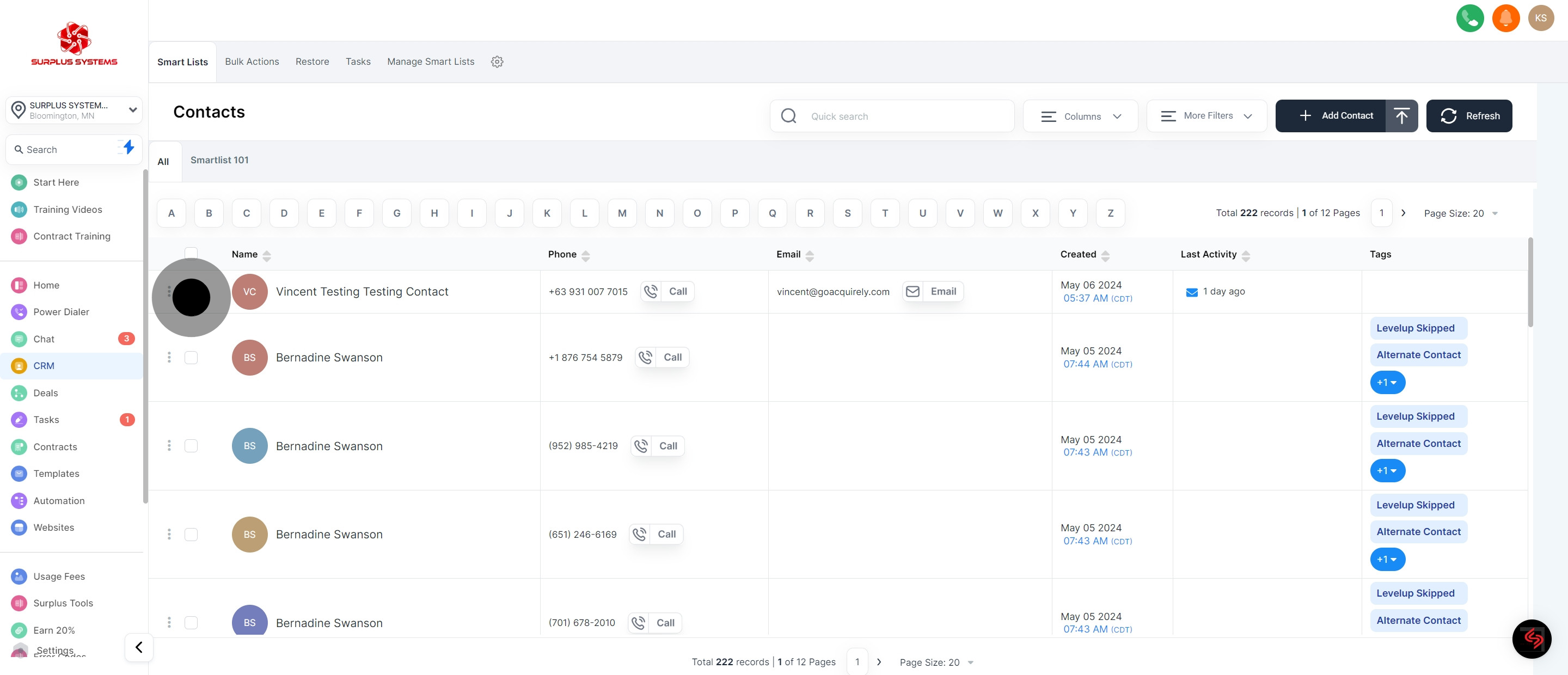Screen dimensions: 1568x675
Task: Open the More Filters dropdown
Action: [x=1206, y=115]
